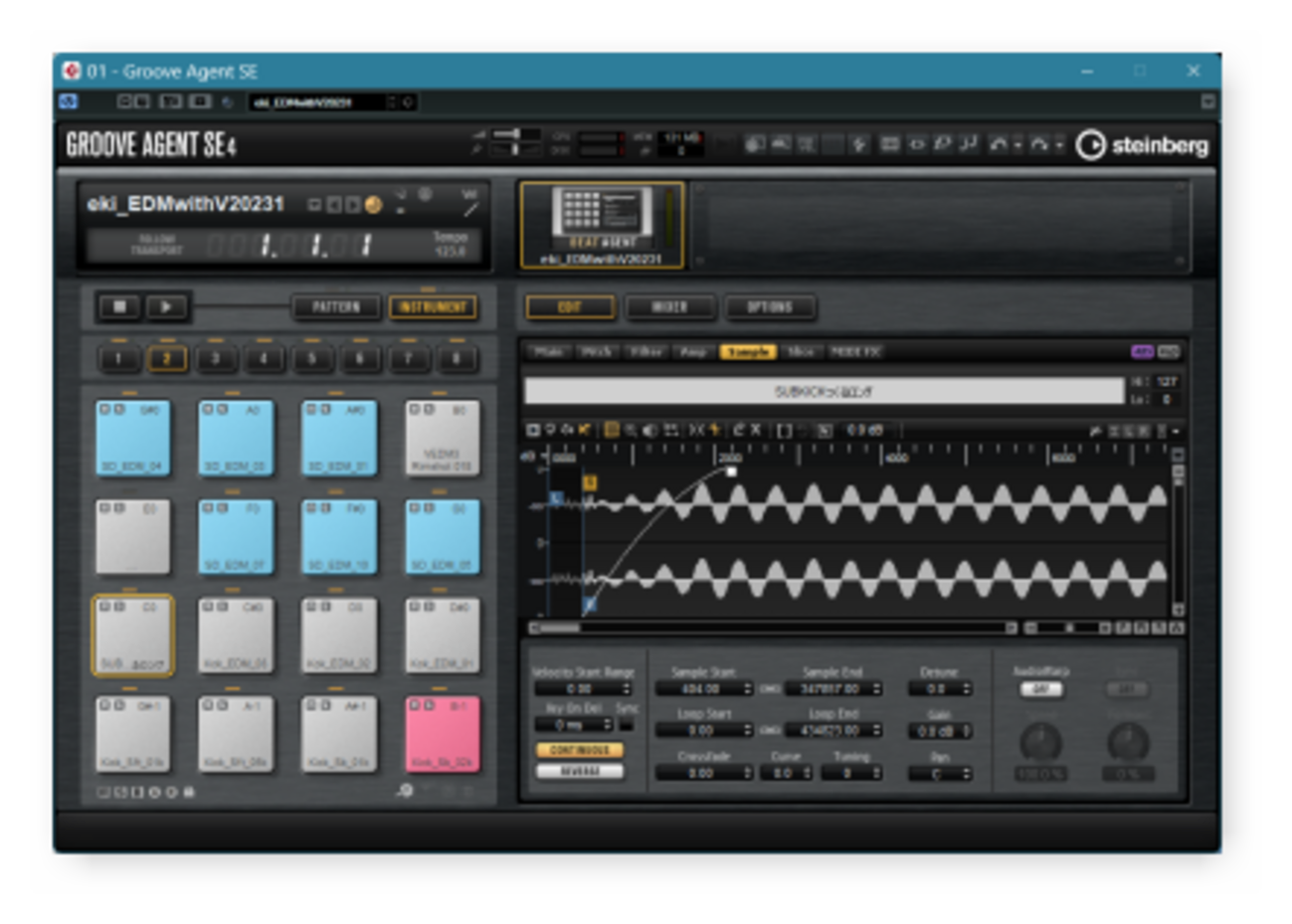Trigger the blue G0 pad
The image size is (1292, 924).
tap(443, 537)
